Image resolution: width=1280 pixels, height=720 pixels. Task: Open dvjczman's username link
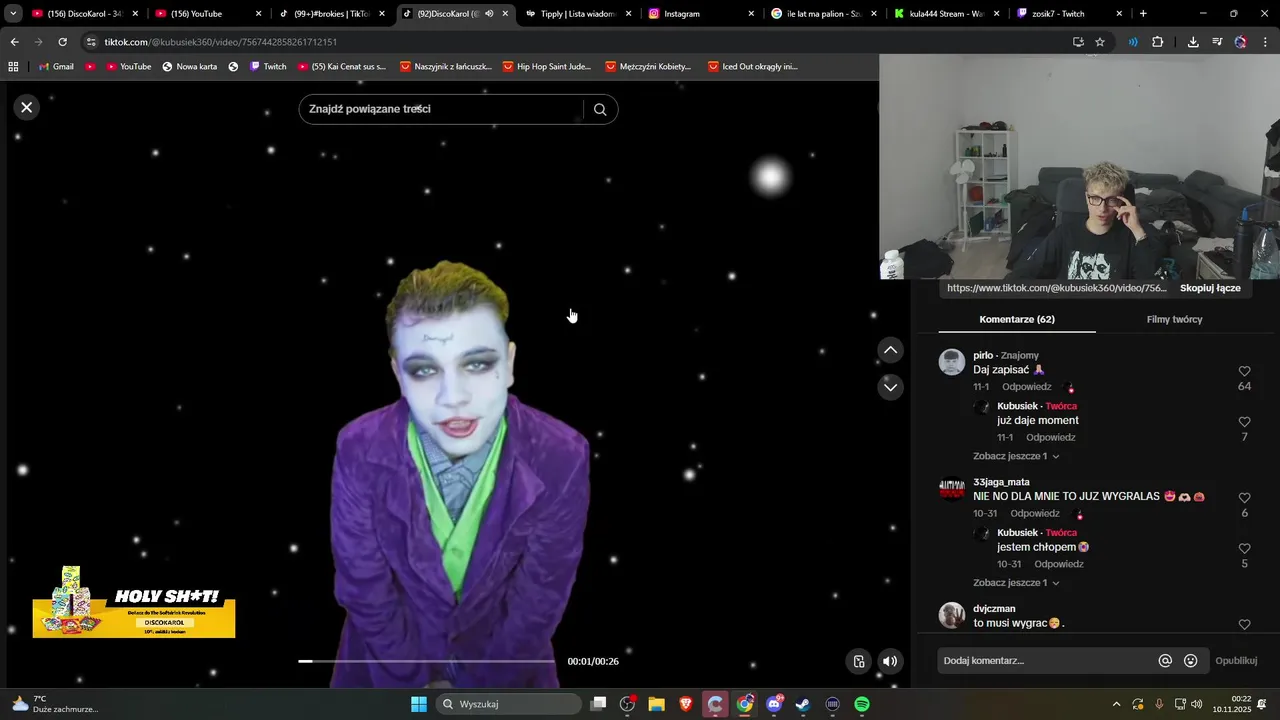click(x=994, y=609)
